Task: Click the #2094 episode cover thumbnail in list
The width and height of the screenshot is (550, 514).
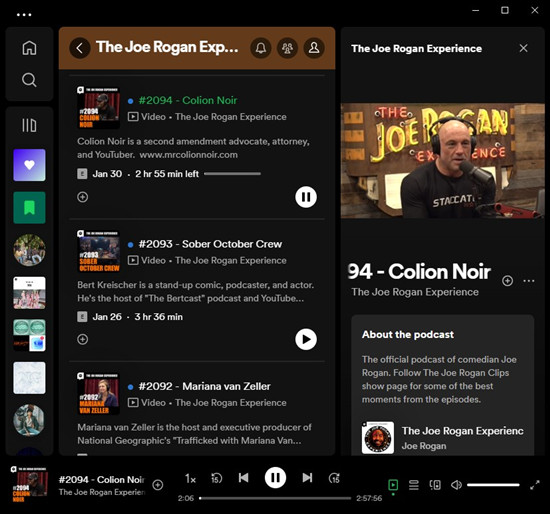Action: tap(98, 108)
